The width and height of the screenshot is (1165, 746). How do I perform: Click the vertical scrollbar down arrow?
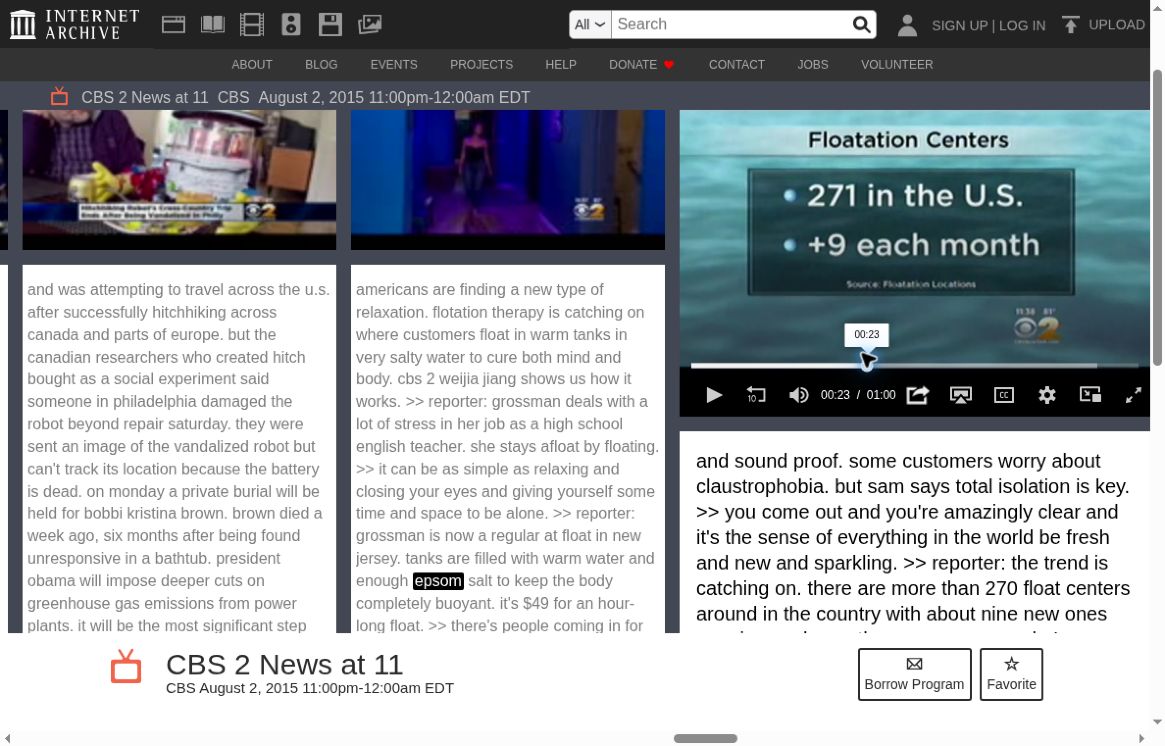click(1157, 721)
